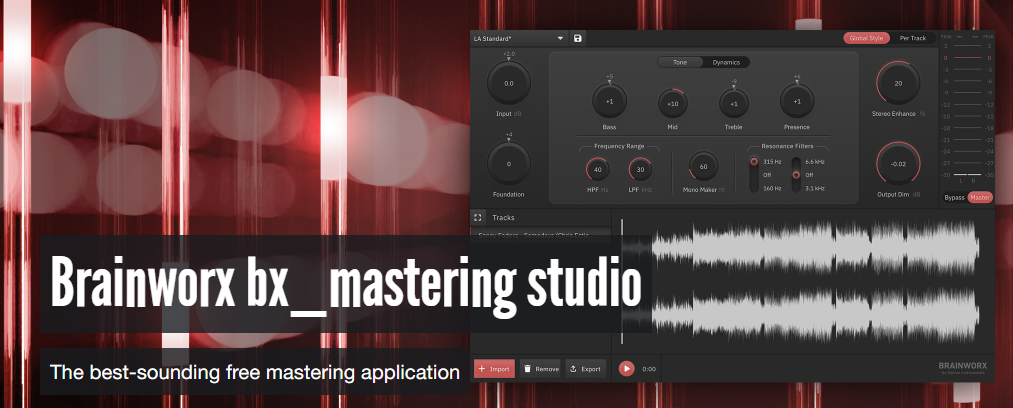Click the Export button
This screenshot has height=408, width=1013.
point(585,369)
